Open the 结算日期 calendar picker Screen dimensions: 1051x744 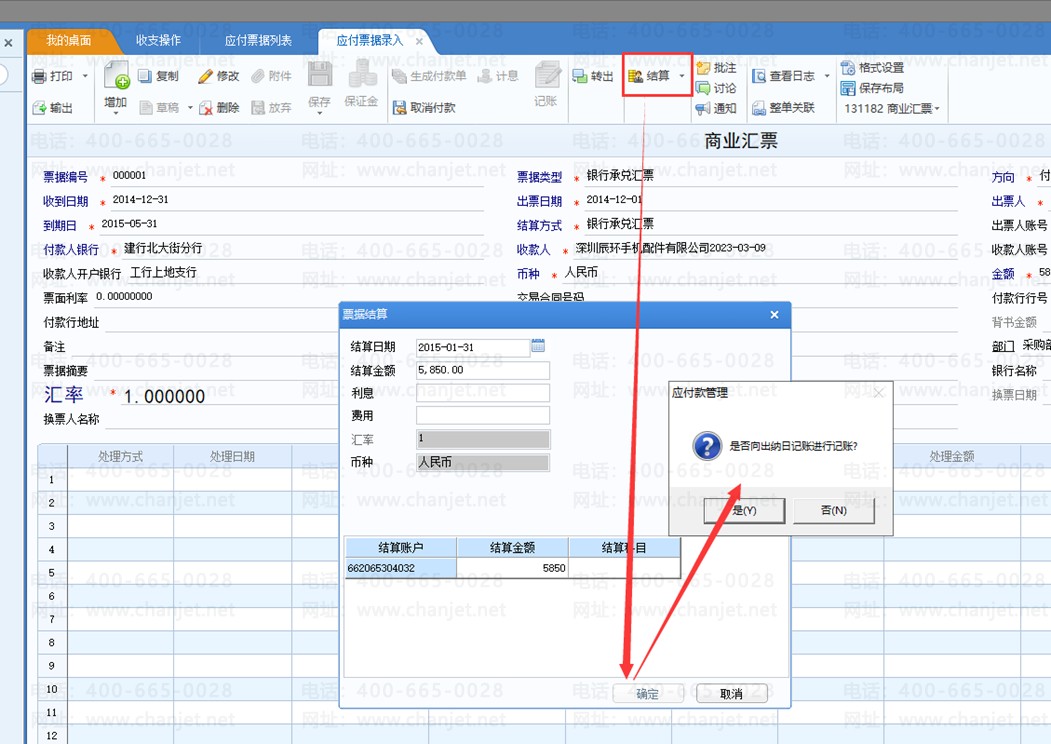pyautogui.click(x=538, y=346)
